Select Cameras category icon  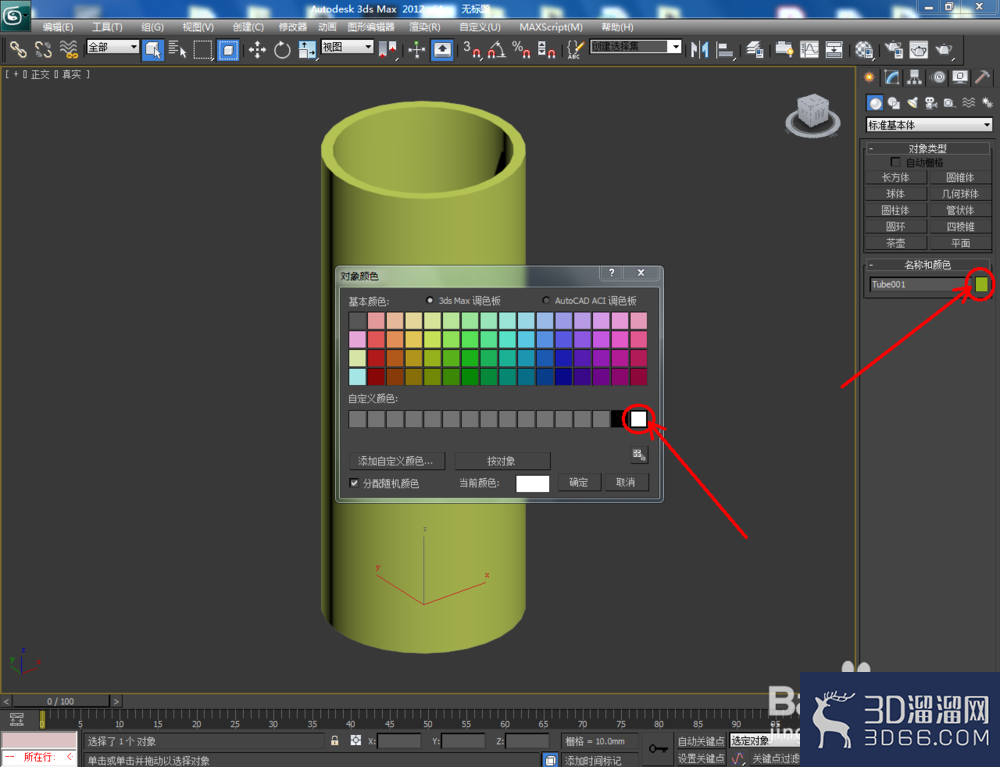(931, 103)
